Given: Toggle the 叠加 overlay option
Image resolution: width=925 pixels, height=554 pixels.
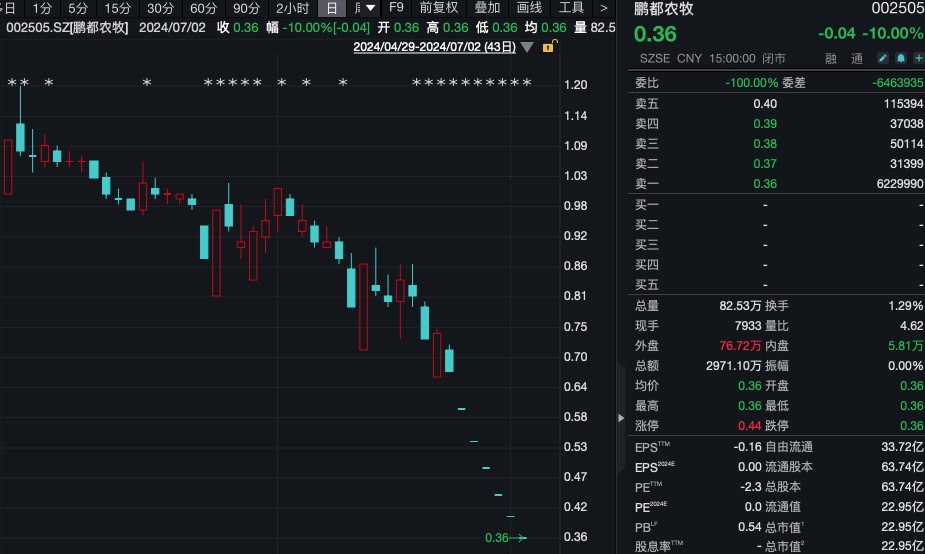Looking at the screenshot, I should 487,8.
